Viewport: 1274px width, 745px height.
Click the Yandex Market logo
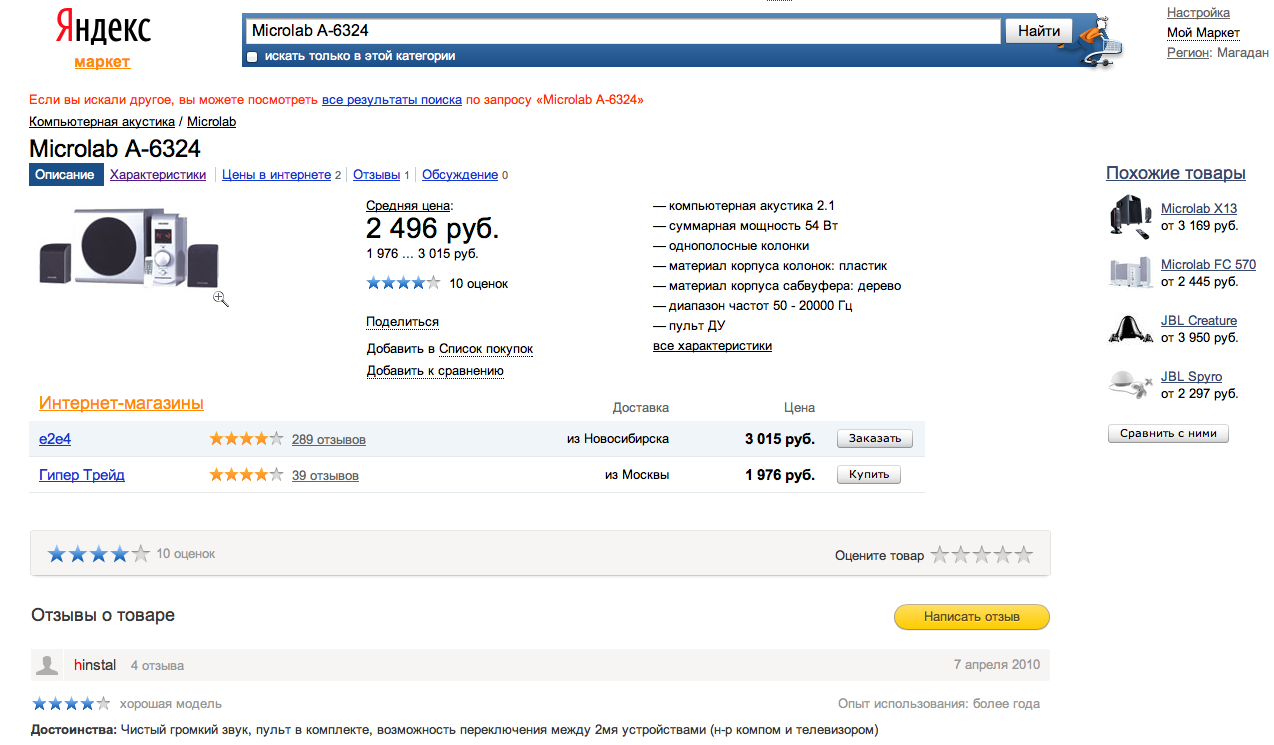coord(102,40)
